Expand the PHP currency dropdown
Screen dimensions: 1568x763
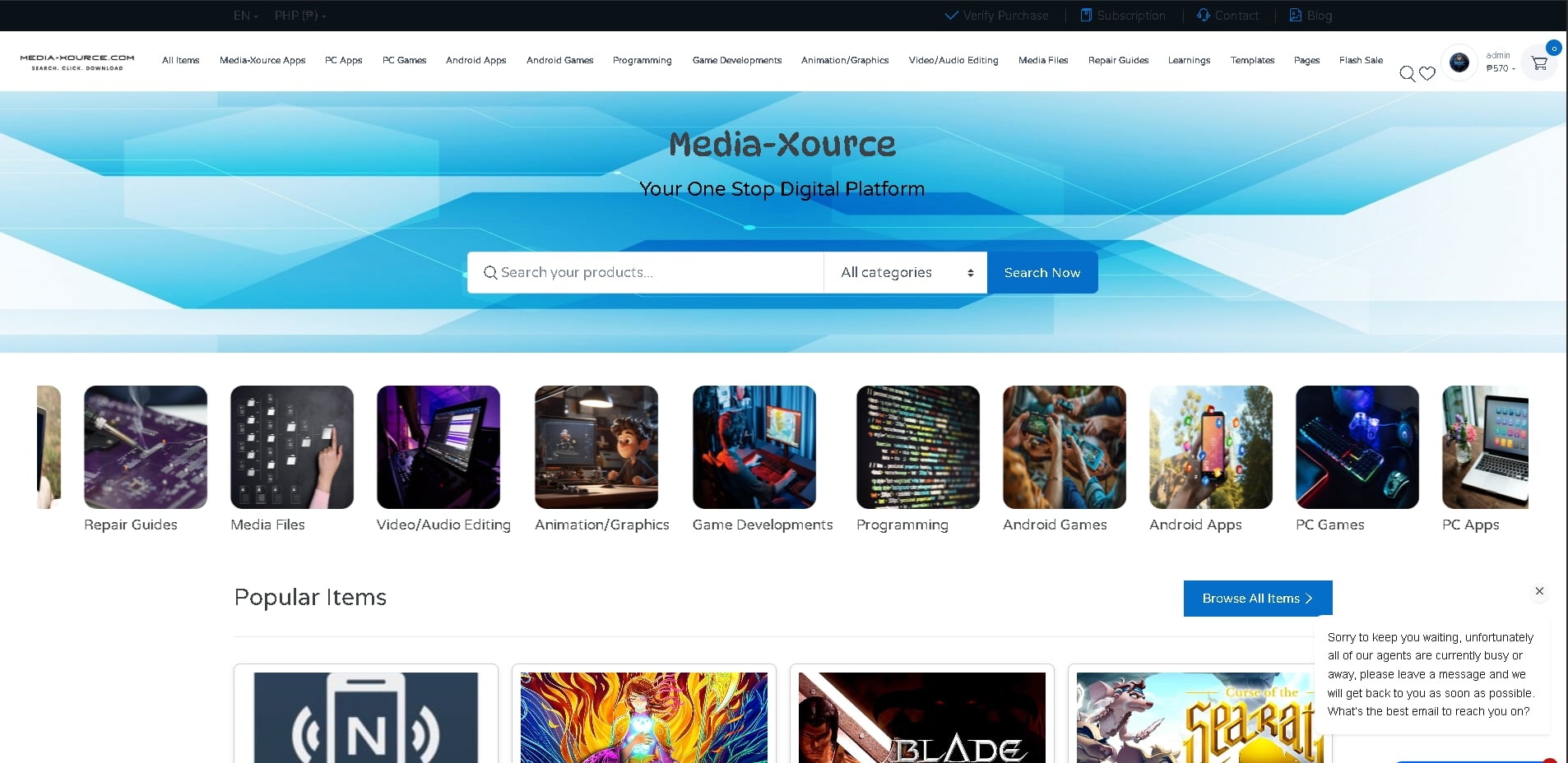tap(300, 16)
